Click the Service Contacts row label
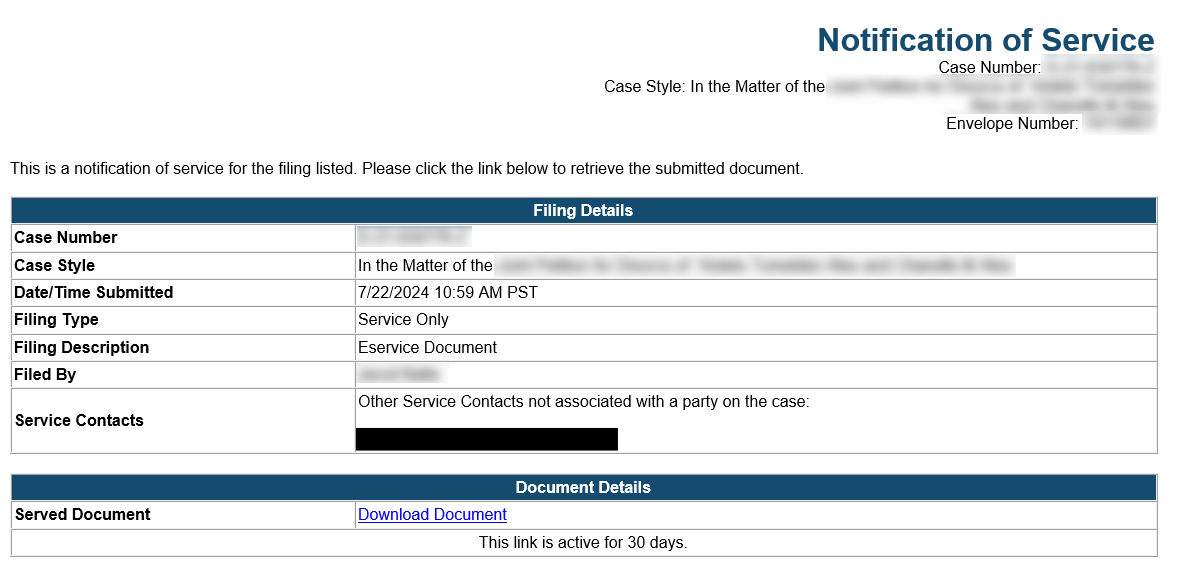Viewport: 1177px width, 576px height. click(79, 421)
